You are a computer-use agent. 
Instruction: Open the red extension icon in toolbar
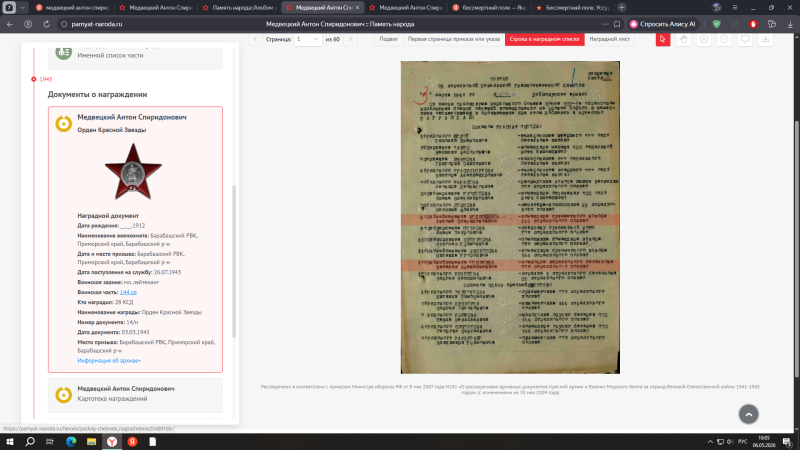point(753,24)
